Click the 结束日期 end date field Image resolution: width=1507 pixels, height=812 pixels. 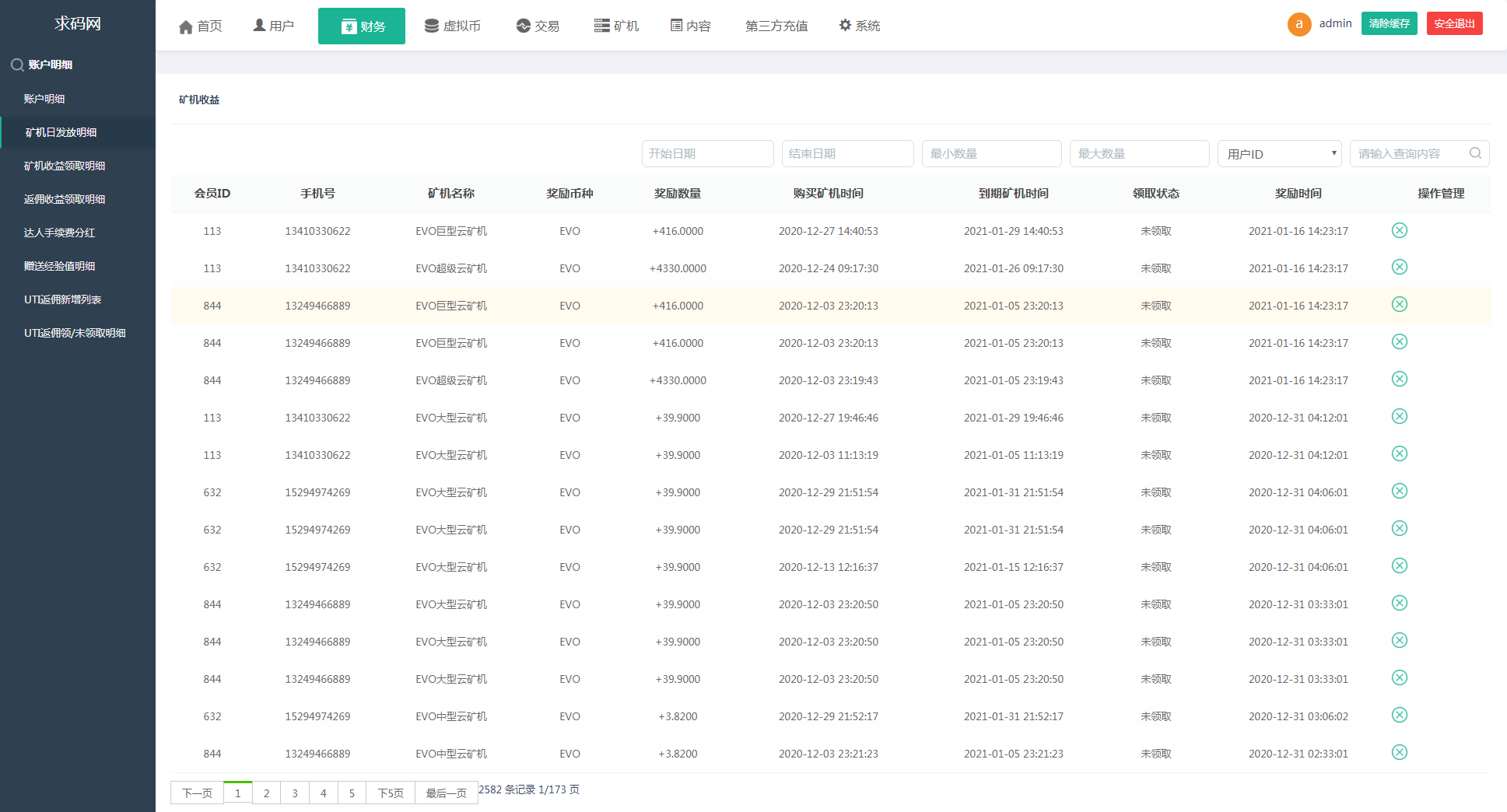(848, 154)
